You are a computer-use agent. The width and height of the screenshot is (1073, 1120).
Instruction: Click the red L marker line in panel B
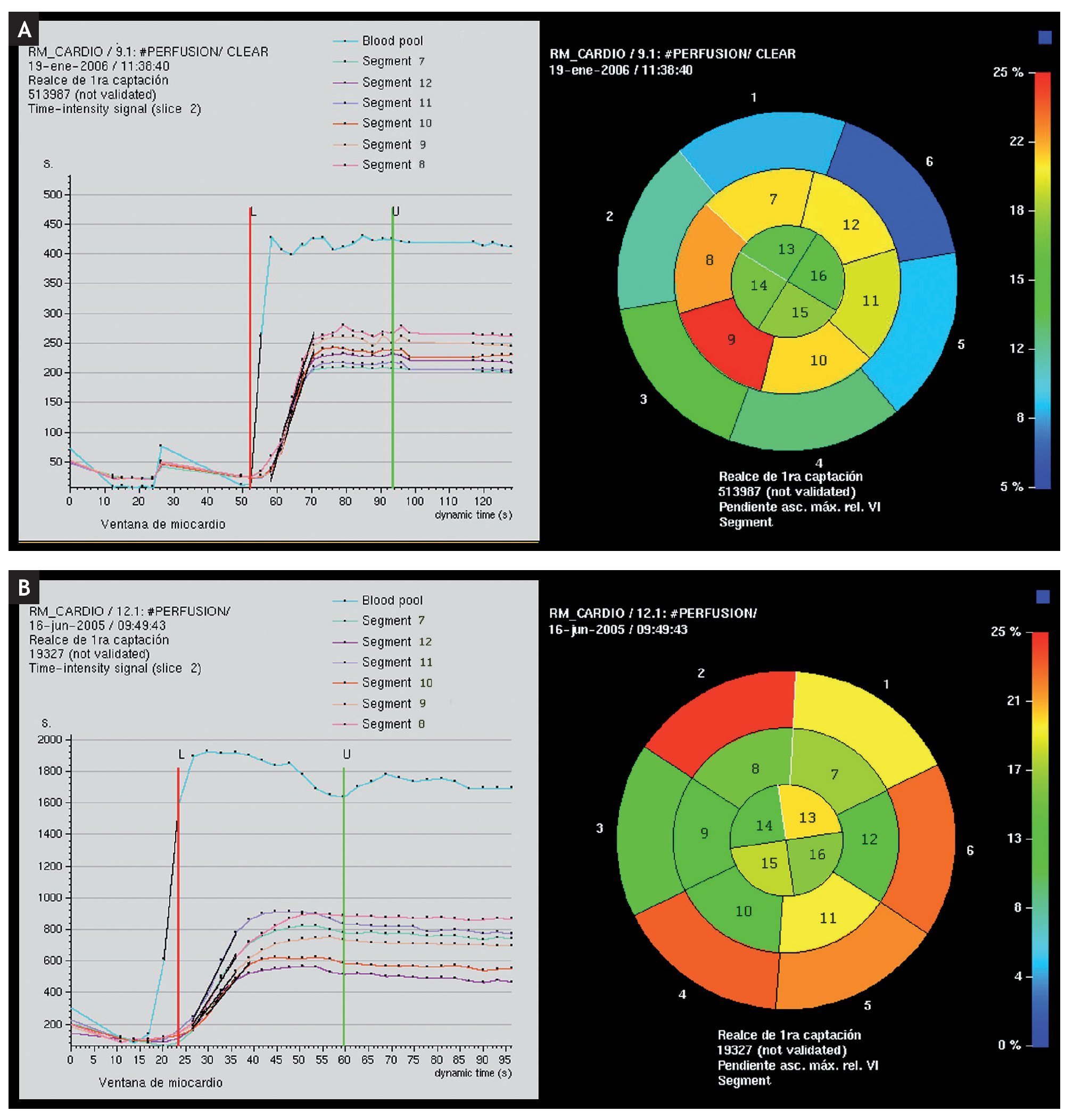178,909
